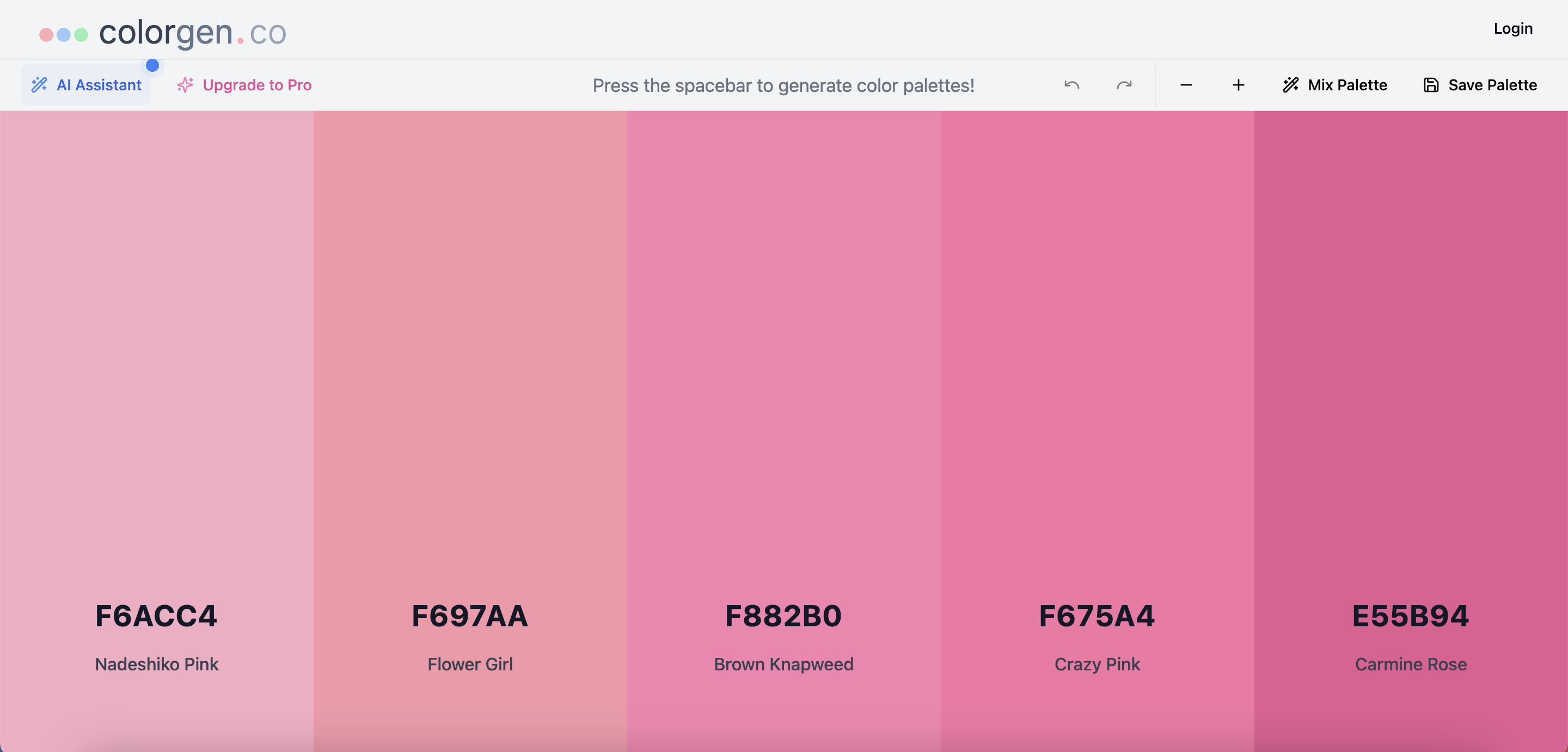Remove a color using the minus icon
The width and height of the screenshot is (1568, 752).
click(x=1186, y=85)
